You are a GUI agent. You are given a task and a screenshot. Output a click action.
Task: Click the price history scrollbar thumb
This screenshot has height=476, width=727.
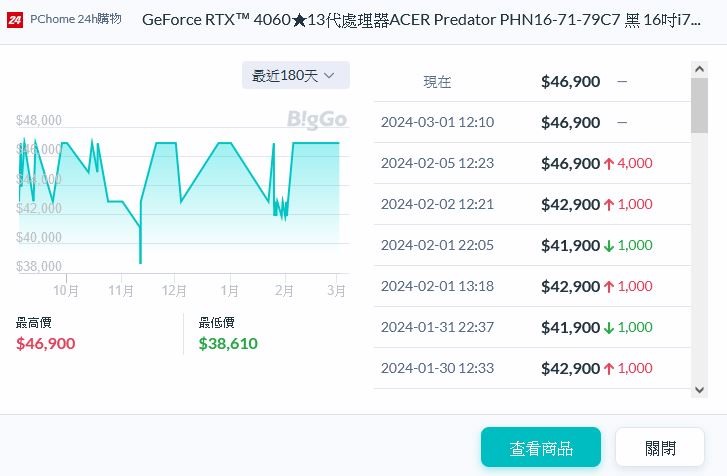699,106
